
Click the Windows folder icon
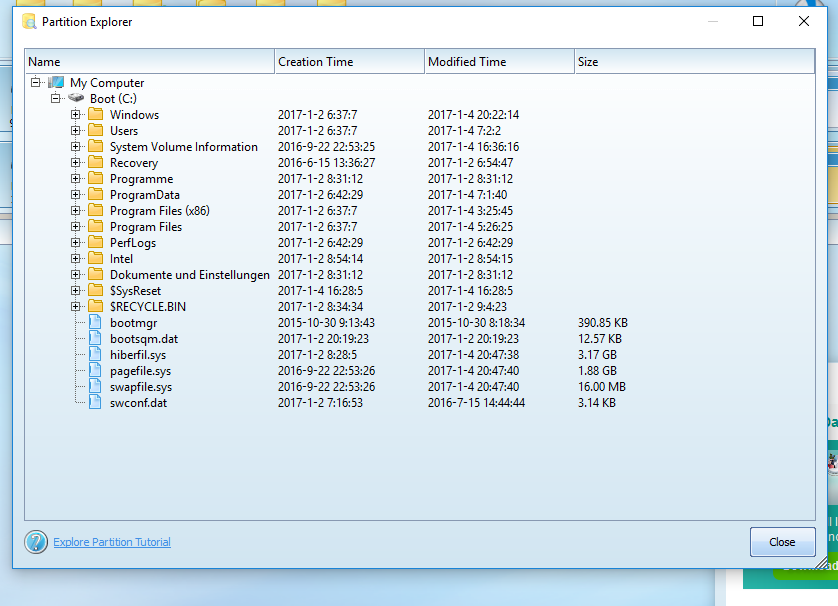coord(96,114)
